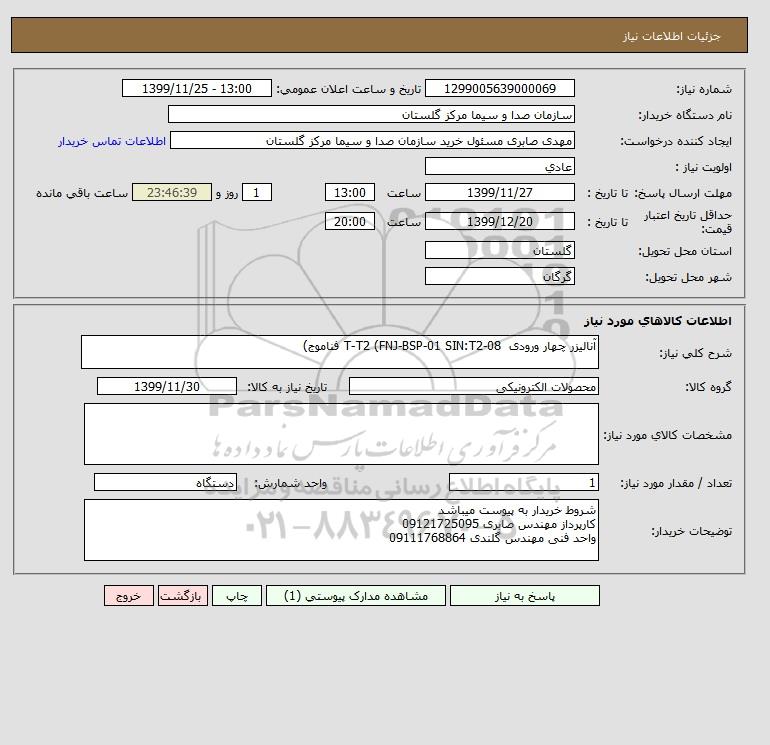The width and height of the screenshot is (770, 745).
Task: Click the delivery province field گلستان
Action: point(499,250)
